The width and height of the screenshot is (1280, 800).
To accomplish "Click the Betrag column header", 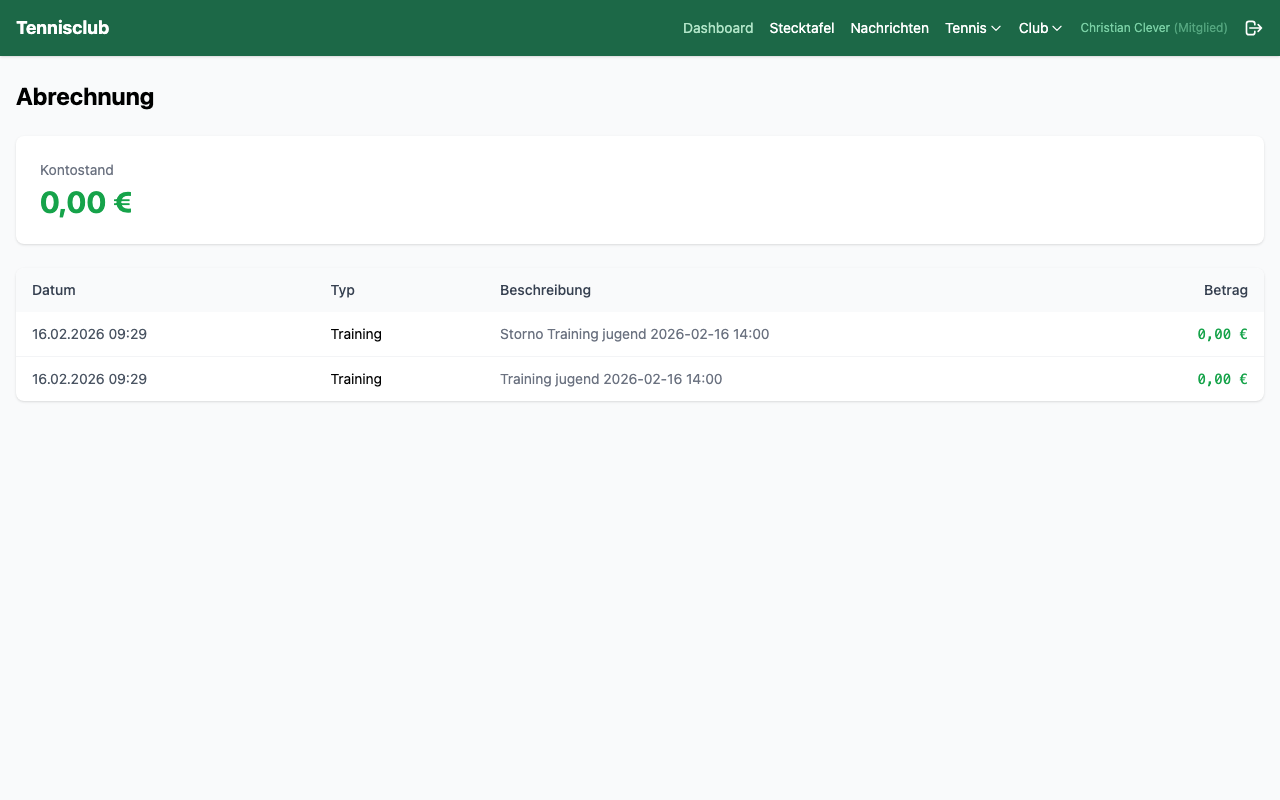I will pyautogui.click(x=1225, y=290).
